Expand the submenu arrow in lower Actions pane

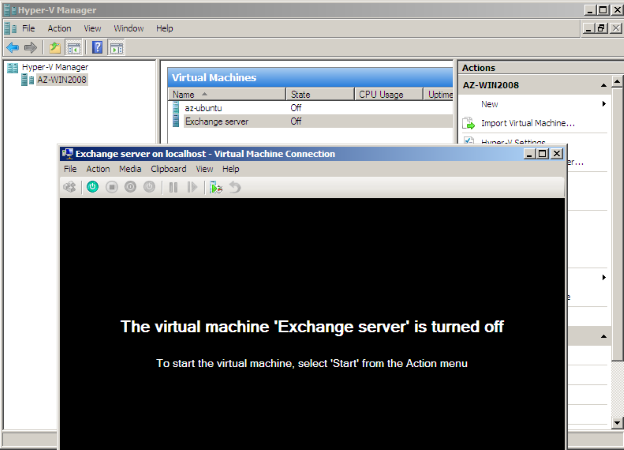tap(604, 277)
